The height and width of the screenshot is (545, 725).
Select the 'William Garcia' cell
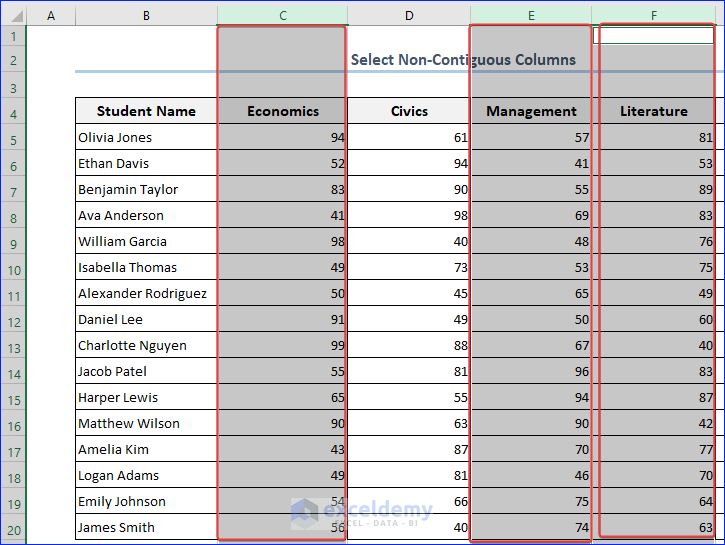(146, 241)
